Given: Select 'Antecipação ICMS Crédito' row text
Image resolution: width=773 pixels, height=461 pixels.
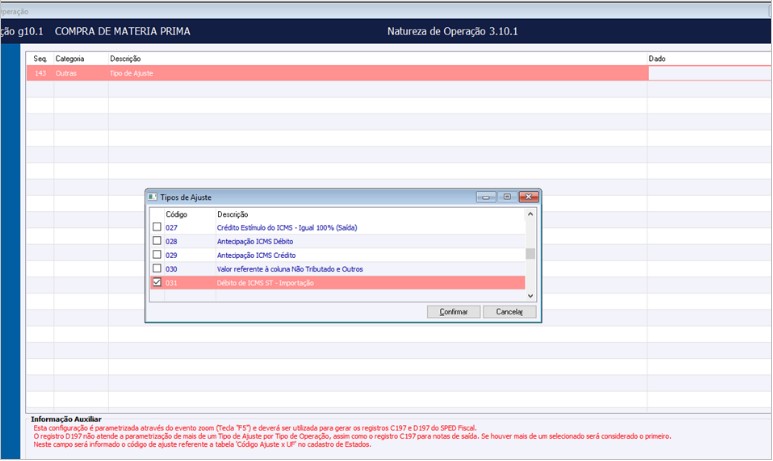Looking at the screenshot, I should click(256, 255).
